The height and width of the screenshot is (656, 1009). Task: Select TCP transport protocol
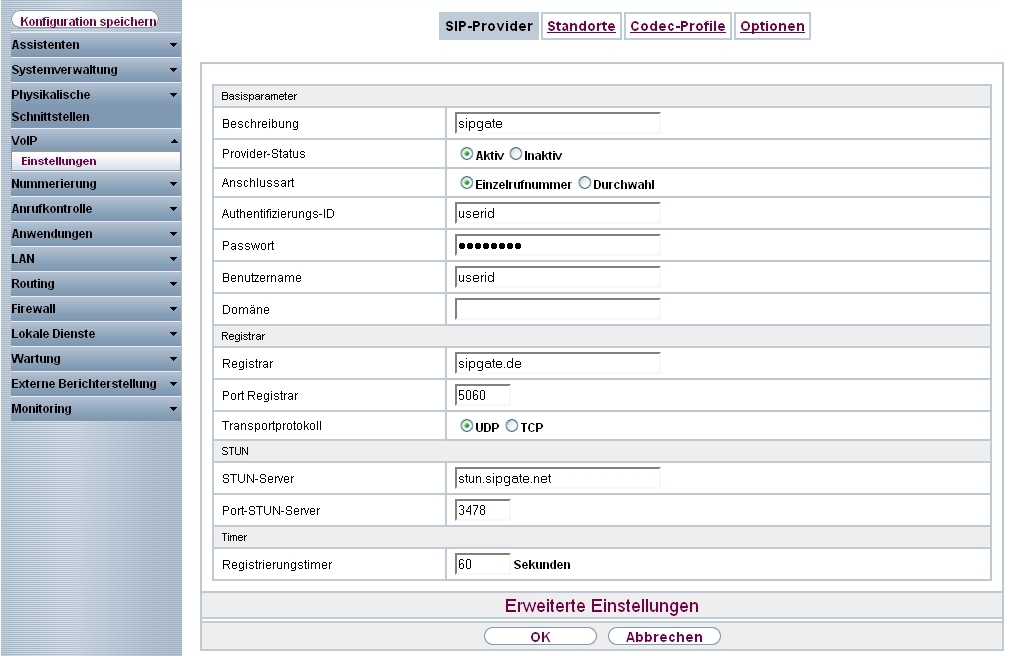pos(512,426)
